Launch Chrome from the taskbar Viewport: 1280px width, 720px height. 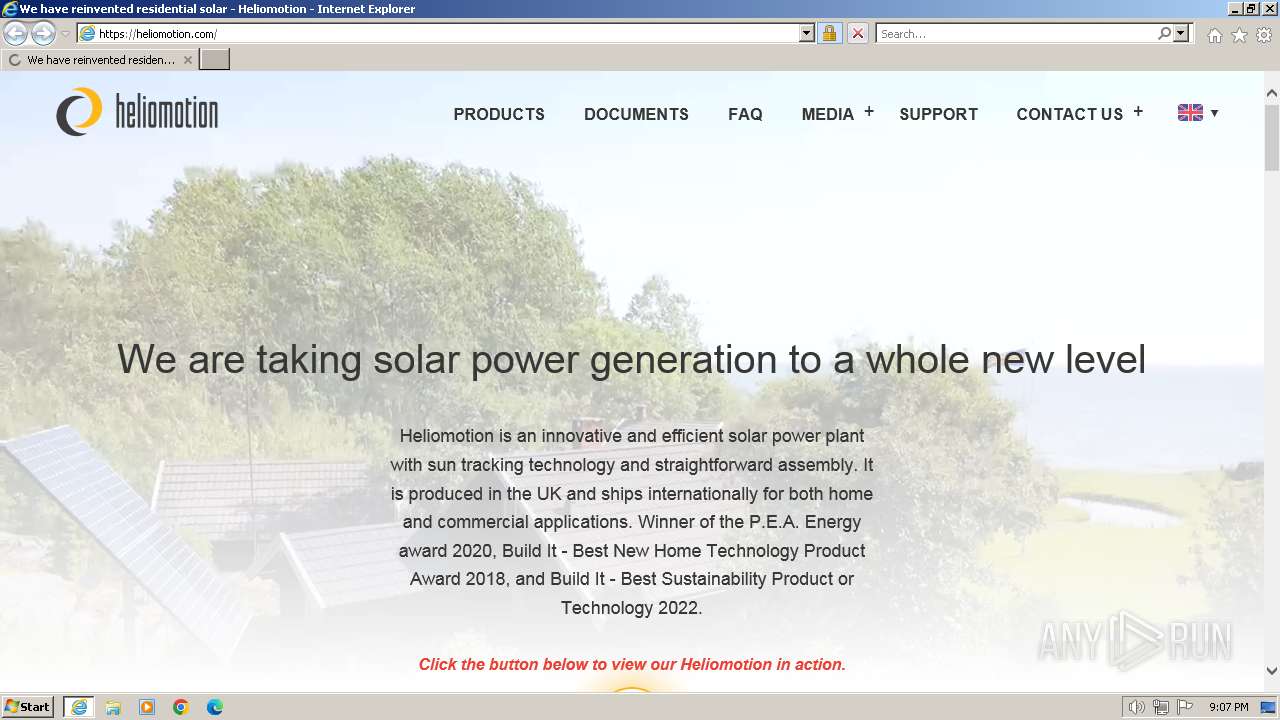181,707
